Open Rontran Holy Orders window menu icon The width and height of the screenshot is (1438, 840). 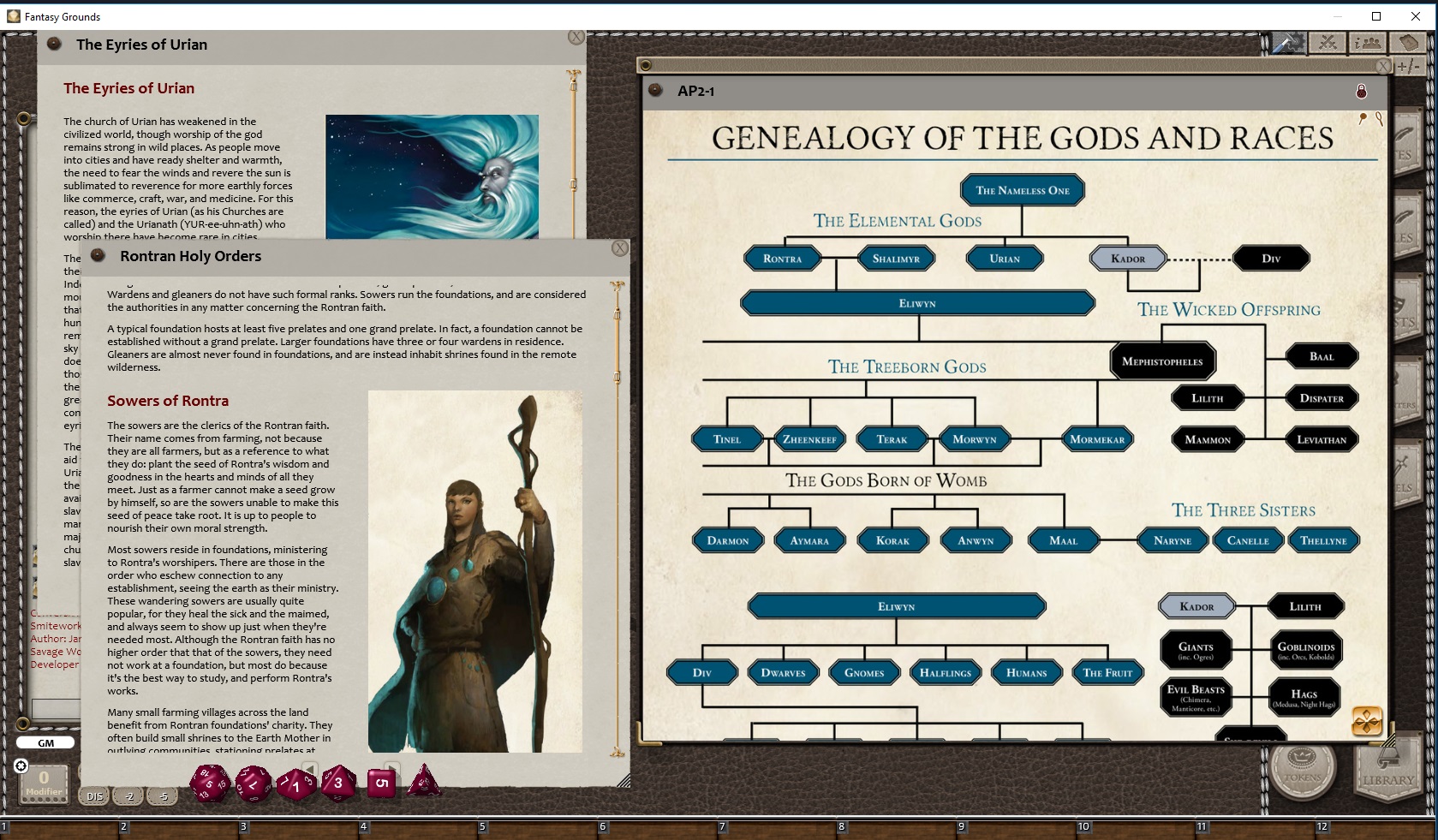coord(98,256)
